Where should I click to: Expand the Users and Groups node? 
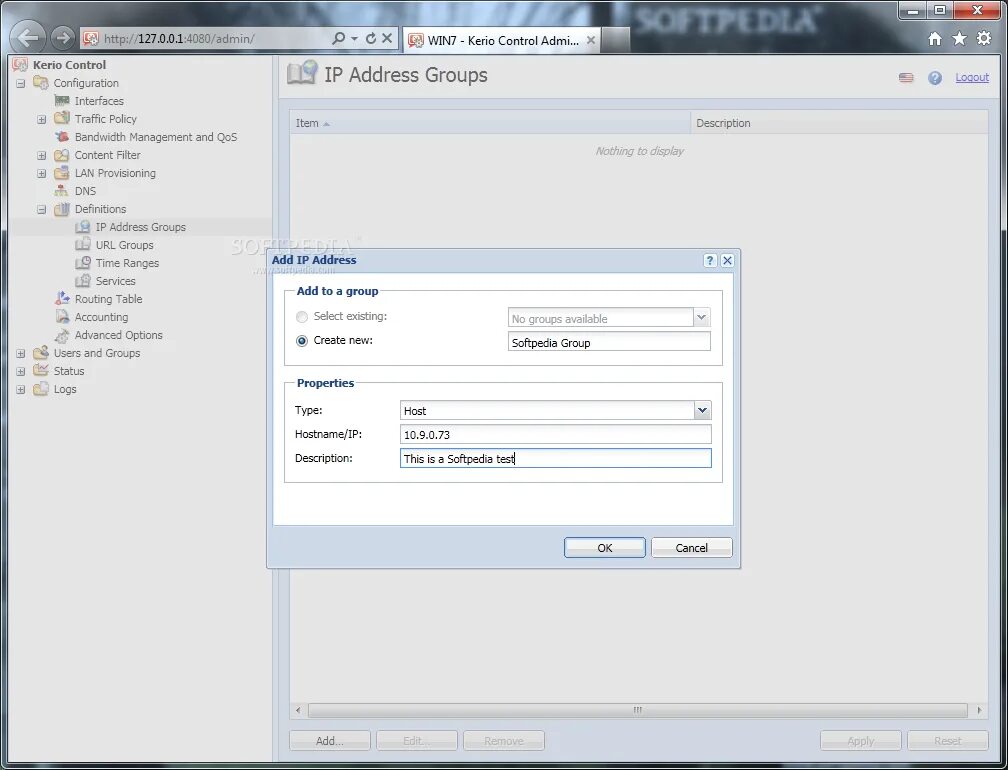click(x=21, y=353)
